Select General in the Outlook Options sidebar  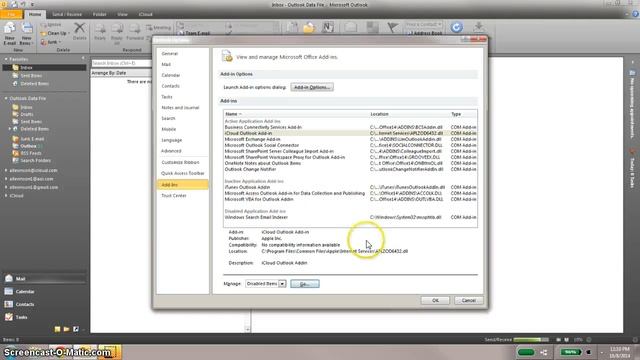tap(182, 53)
